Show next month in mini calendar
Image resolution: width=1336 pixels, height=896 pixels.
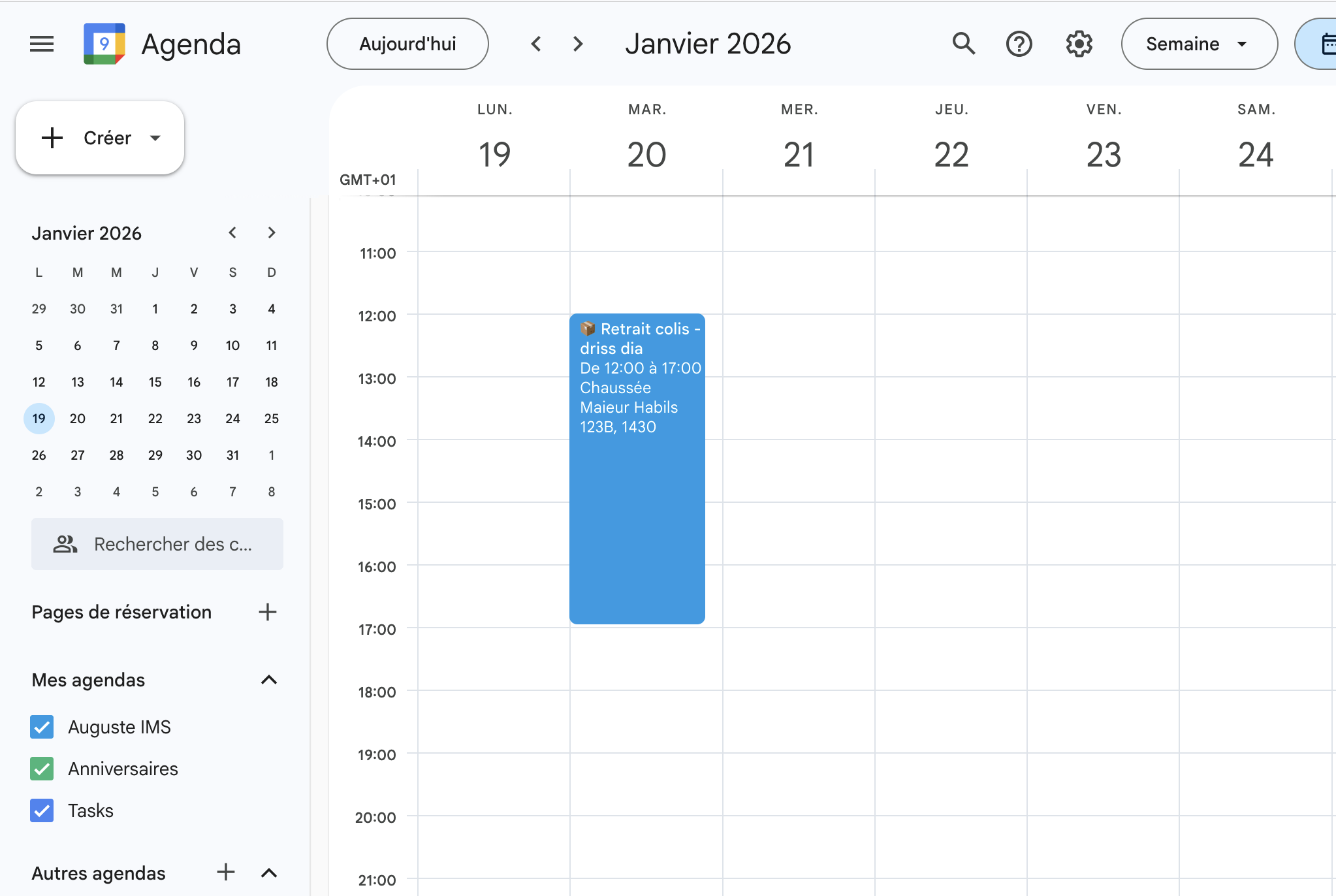click(x=272, y=232)
